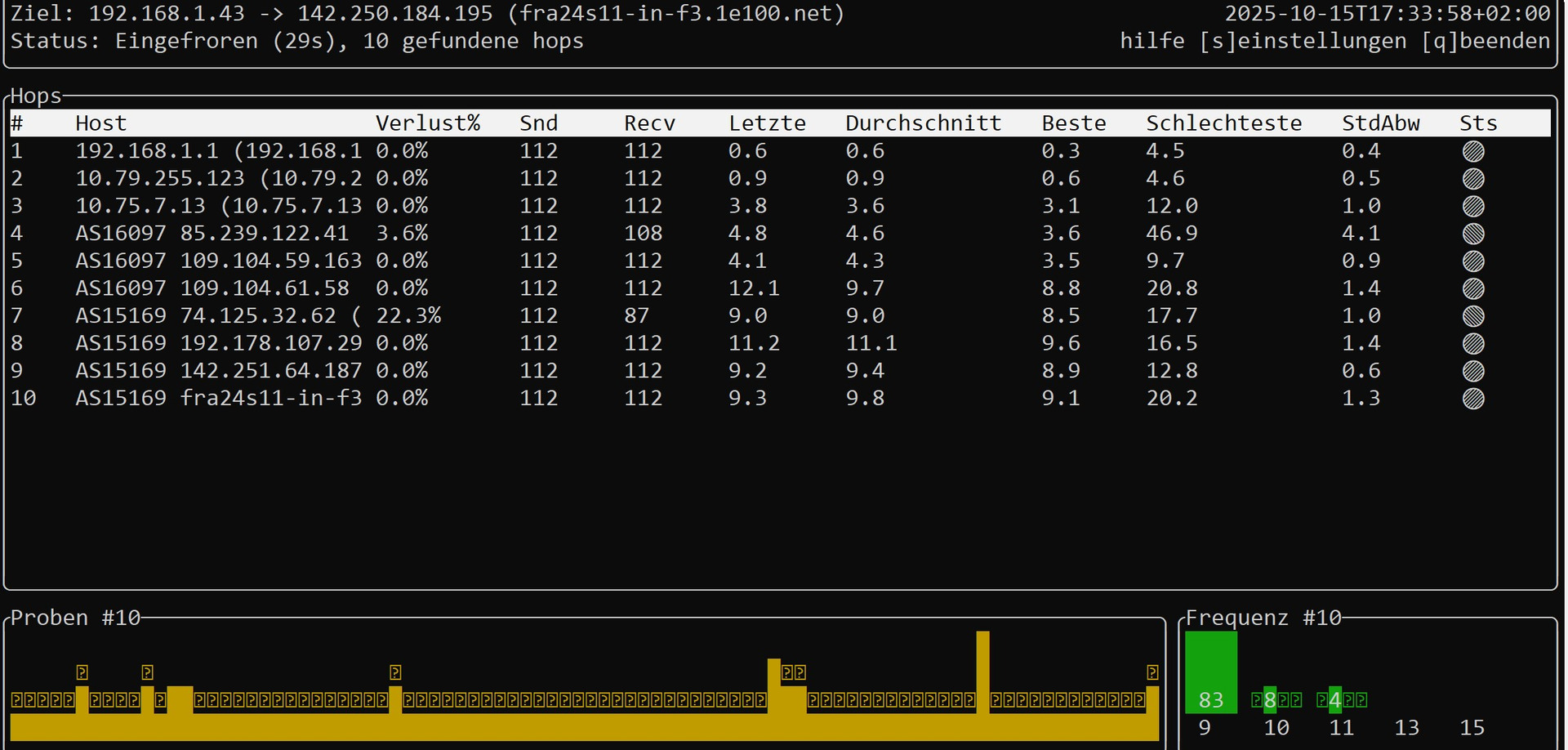1568x750 pixels.
Task: Select host 192.168.1.1 in hop 1
Action: click(219, 151)
